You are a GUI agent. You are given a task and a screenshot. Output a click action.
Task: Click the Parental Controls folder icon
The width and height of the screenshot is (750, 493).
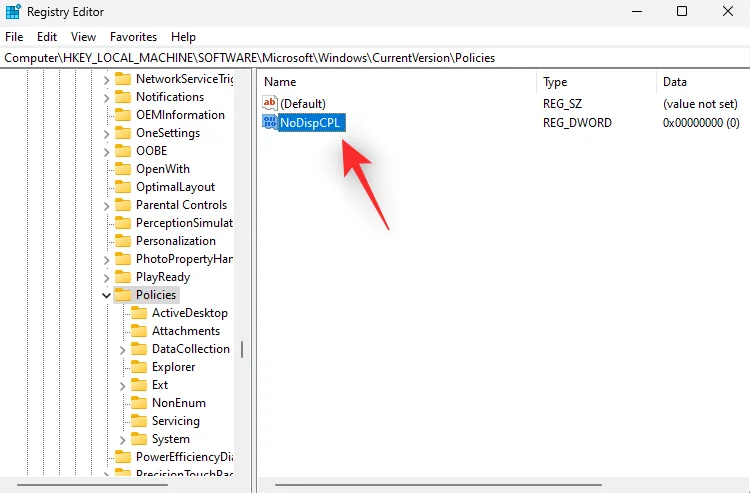coord(123,205)
